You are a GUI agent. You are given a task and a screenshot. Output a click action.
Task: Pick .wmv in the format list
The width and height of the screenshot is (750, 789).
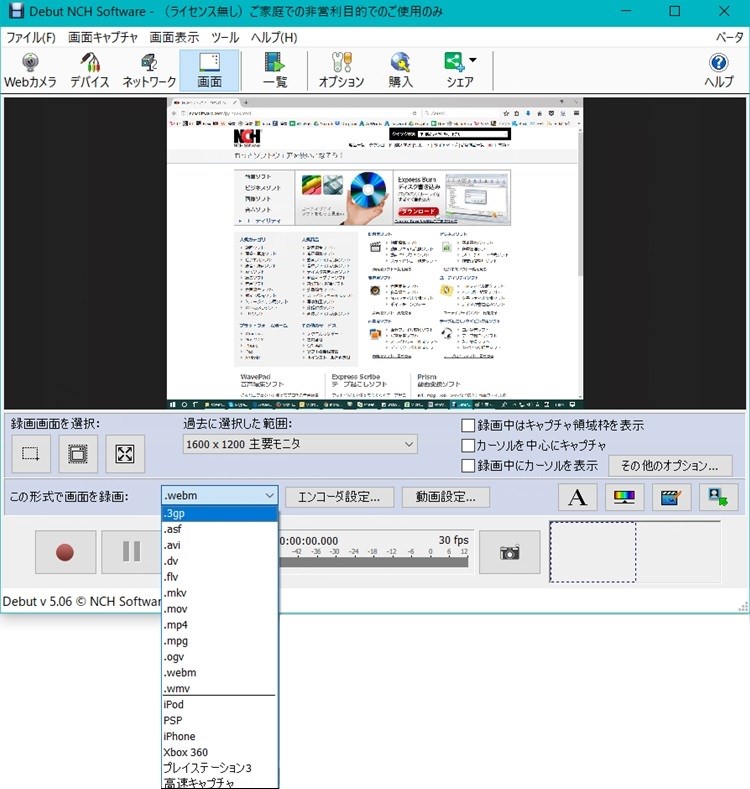tap(219, 688)
